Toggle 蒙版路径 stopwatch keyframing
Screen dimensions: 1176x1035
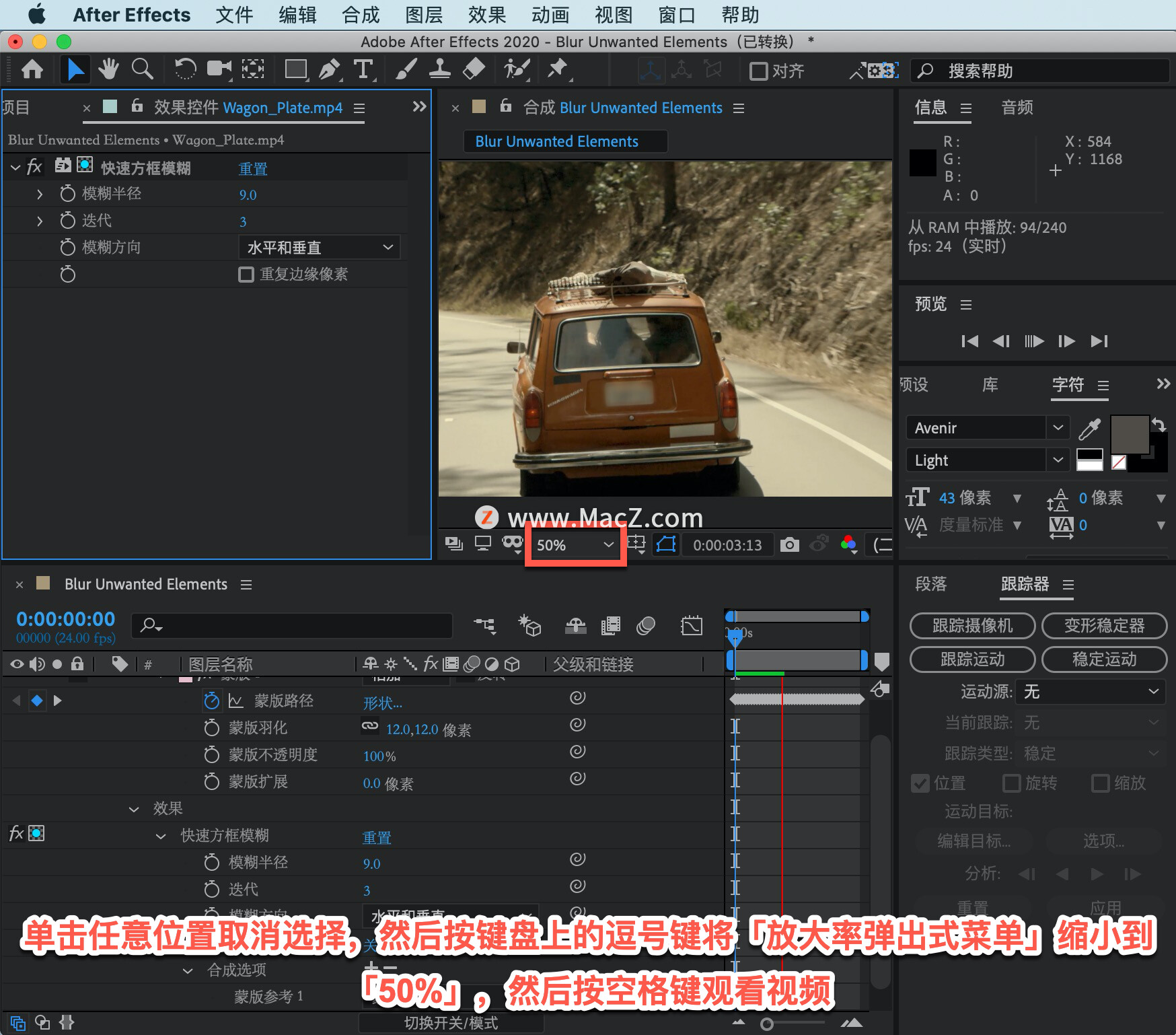point(212,701)
